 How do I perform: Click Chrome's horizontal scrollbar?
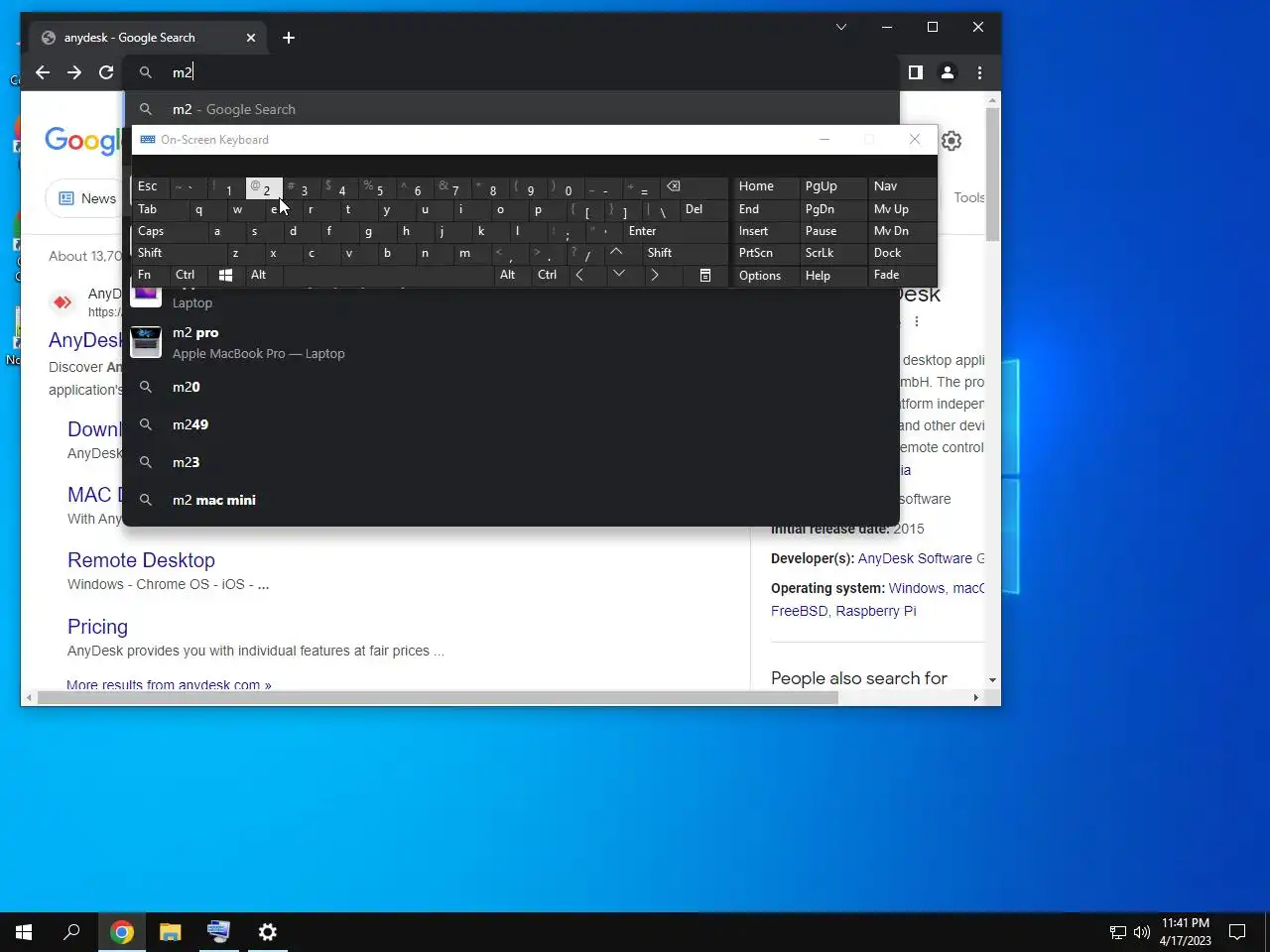coord(438,698)
